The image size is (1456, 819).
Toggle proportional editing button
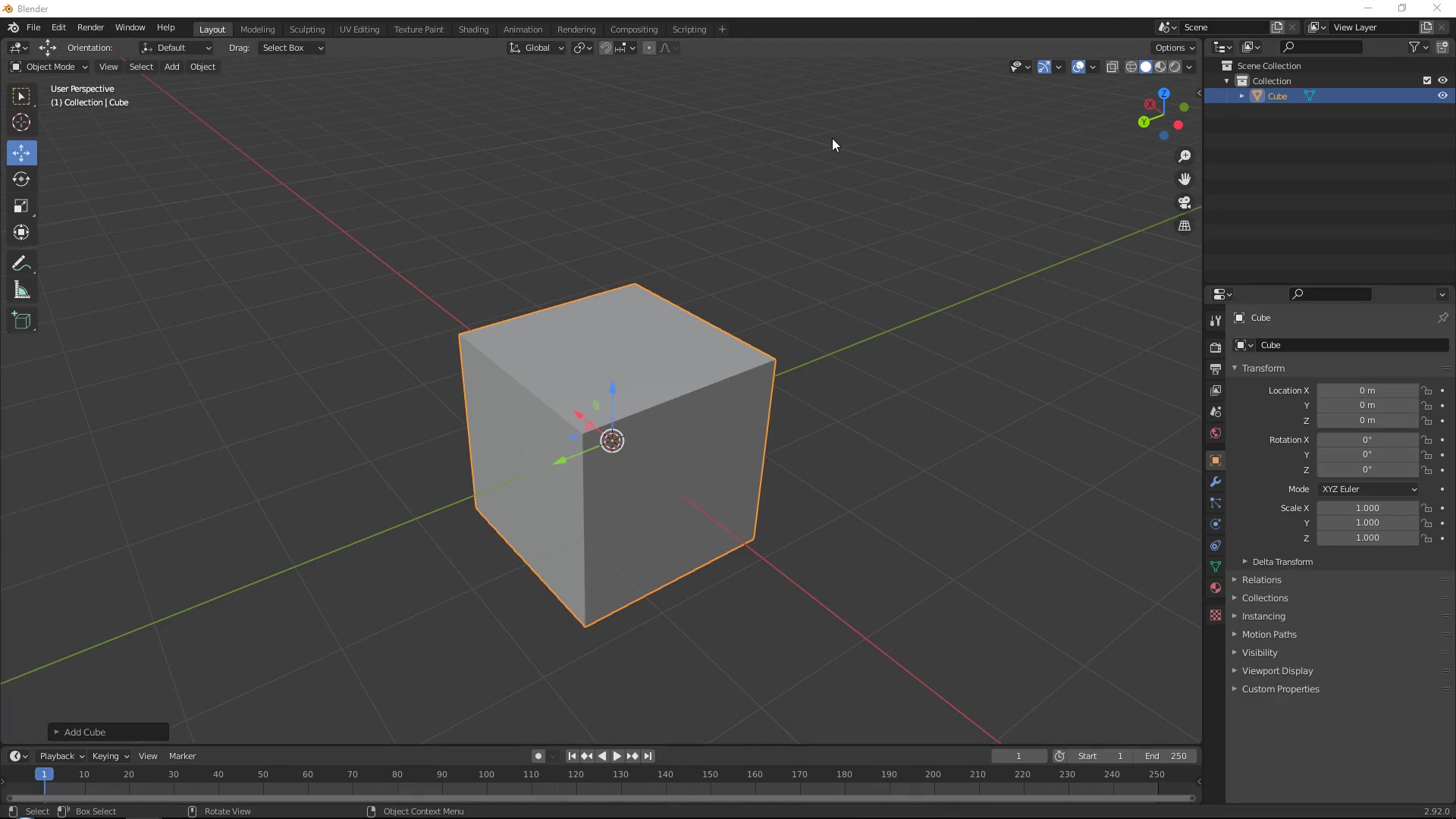click(x=649, y=48)
